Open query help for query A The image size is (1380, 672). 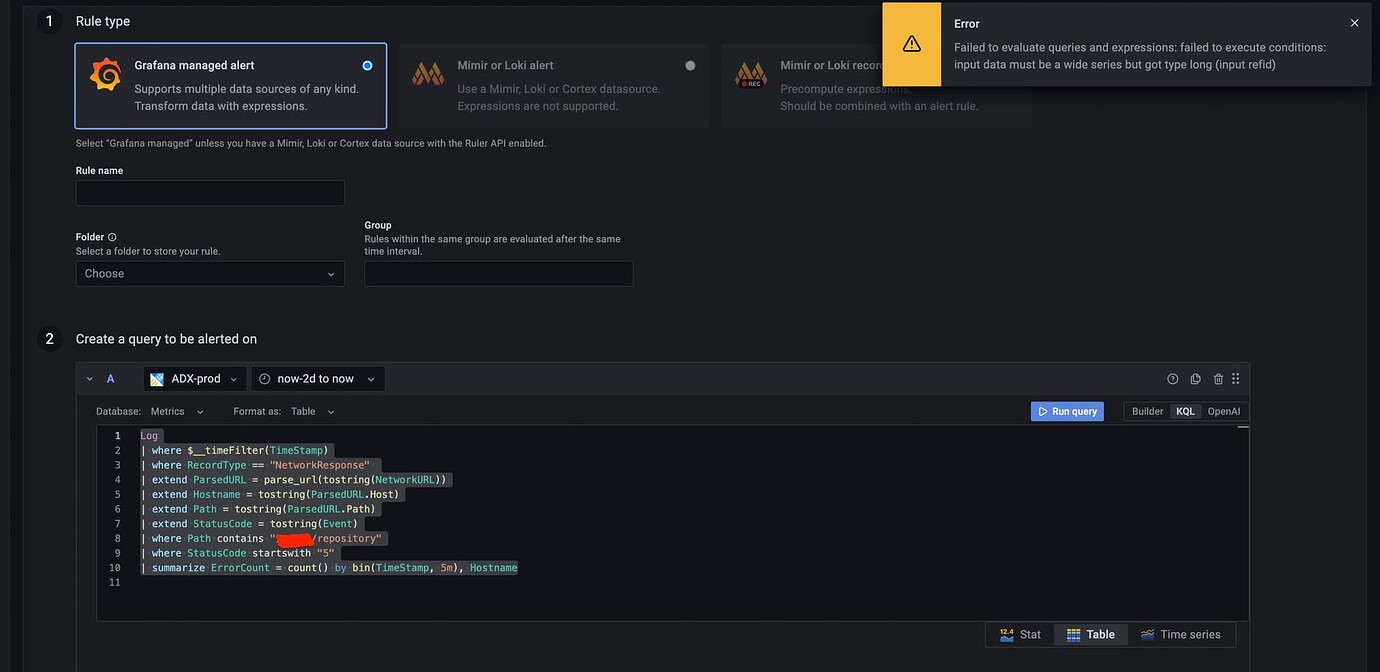pos(1171,378)
